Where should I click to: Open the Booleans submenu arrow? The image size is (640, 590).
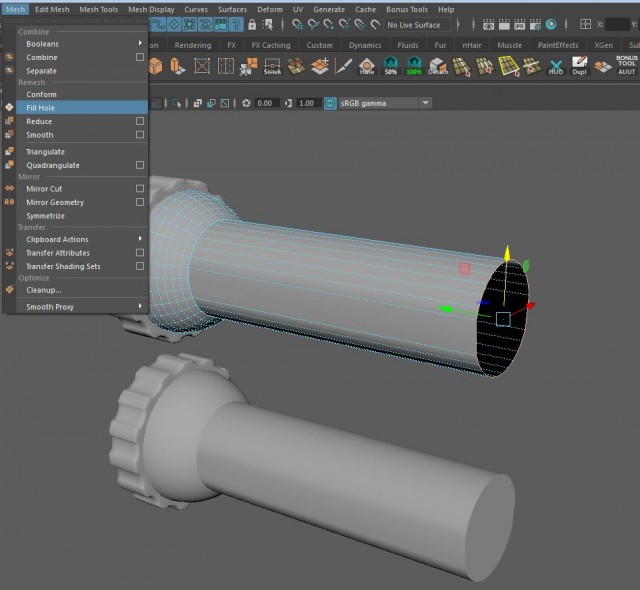(x=140, y=43)
